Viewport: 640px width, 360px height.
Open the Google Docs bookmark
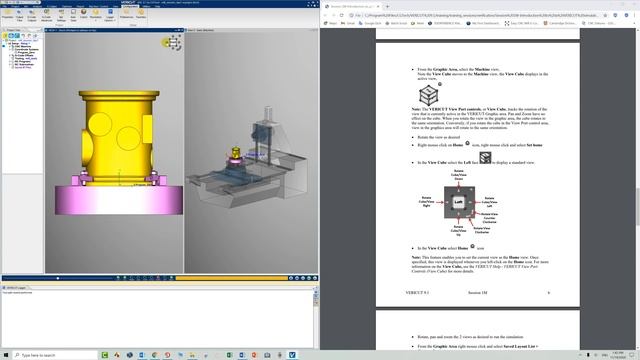tap(370, 23)
